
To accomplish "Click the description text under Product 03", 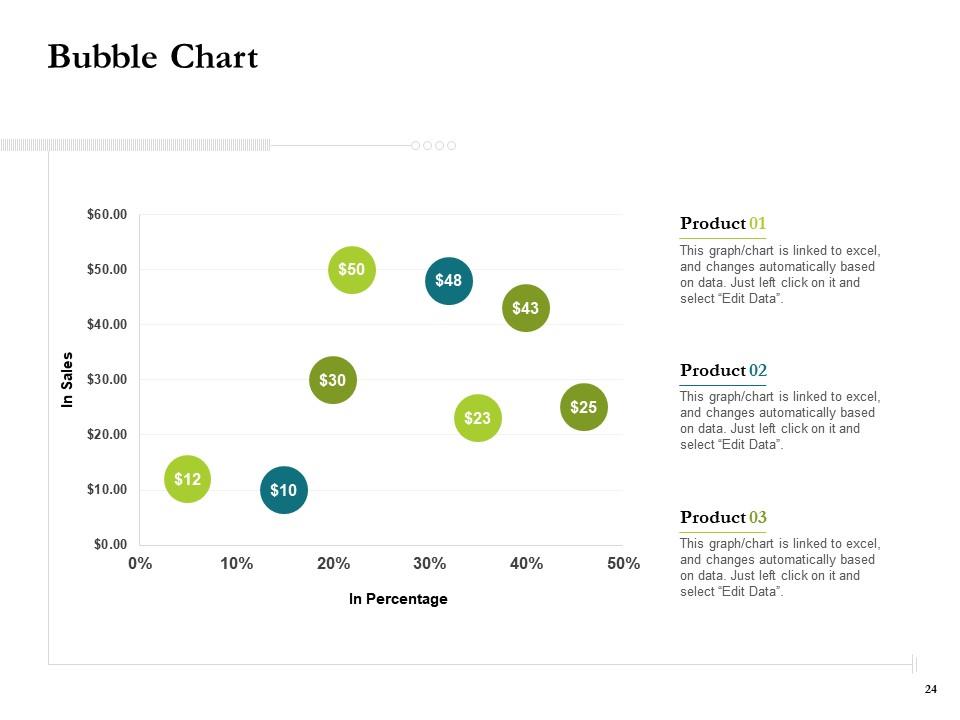I will click(780, 568).
